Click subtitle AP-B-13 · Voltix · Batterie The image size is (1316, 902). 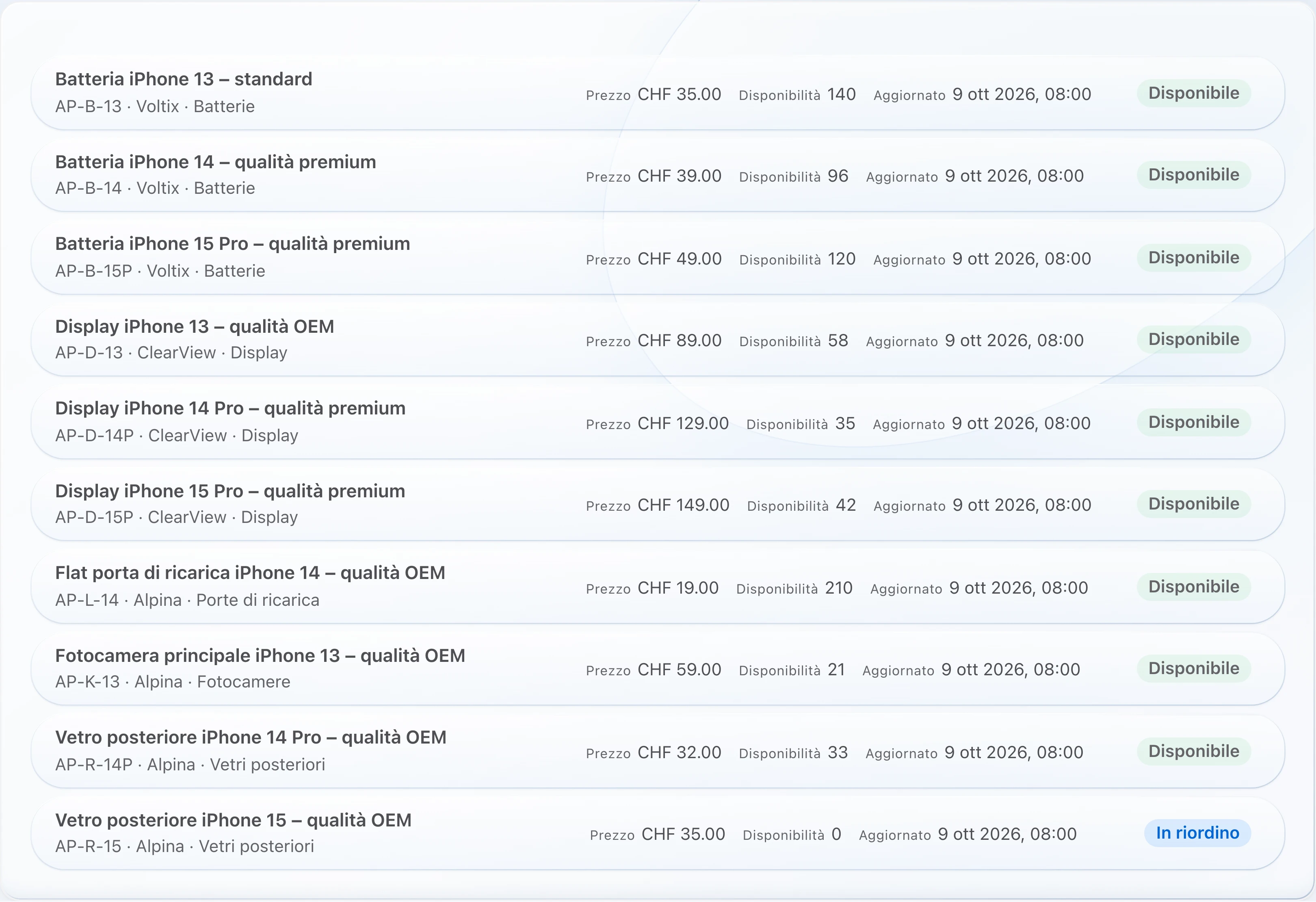pyautogui.click(x=155, y=106)
